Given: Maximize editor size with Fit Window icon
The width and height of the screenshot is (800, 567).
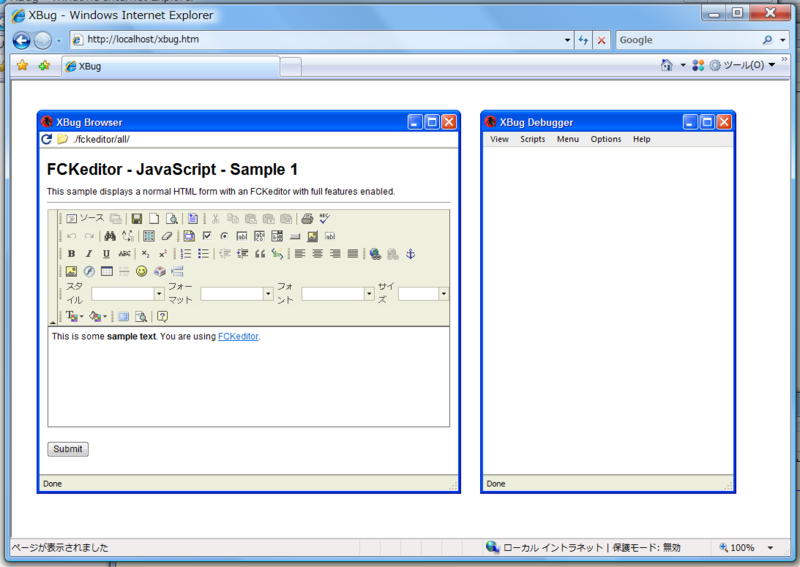Looking at the screenshot, I should point(123,316).
